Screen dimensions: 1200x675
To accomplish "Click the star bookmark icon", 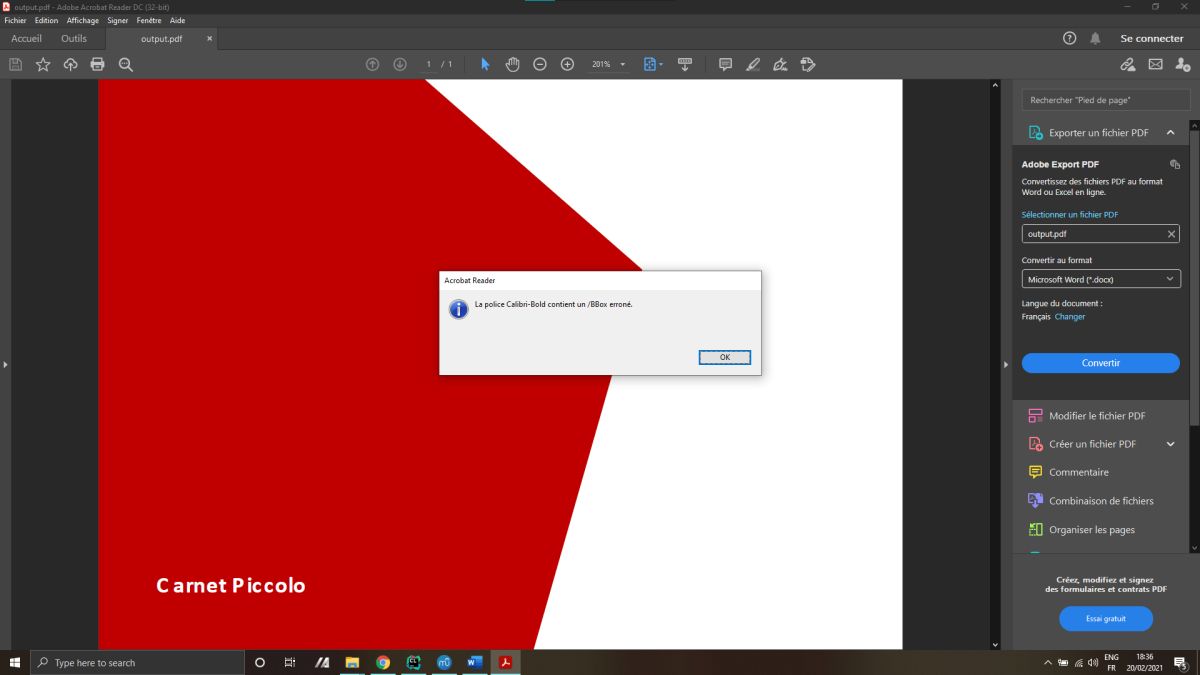I will tap(43, 64).
